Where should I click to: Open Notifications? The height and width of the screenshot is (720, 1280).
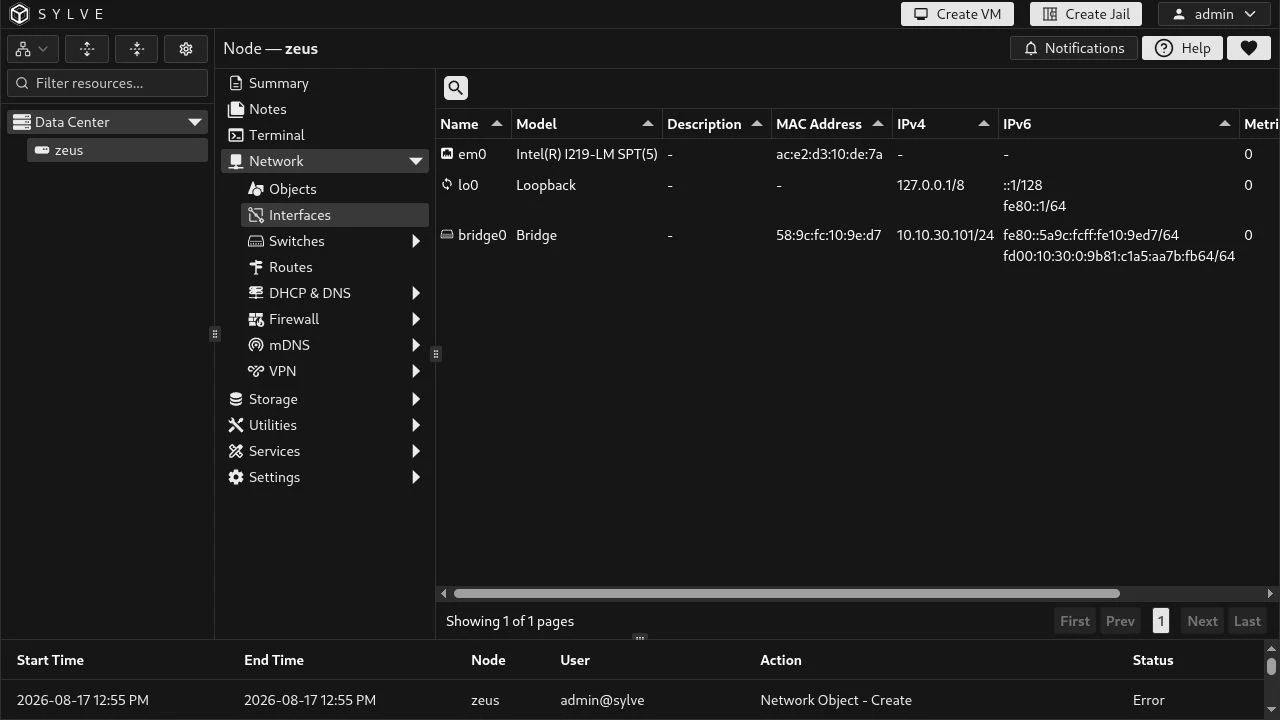1073,48
